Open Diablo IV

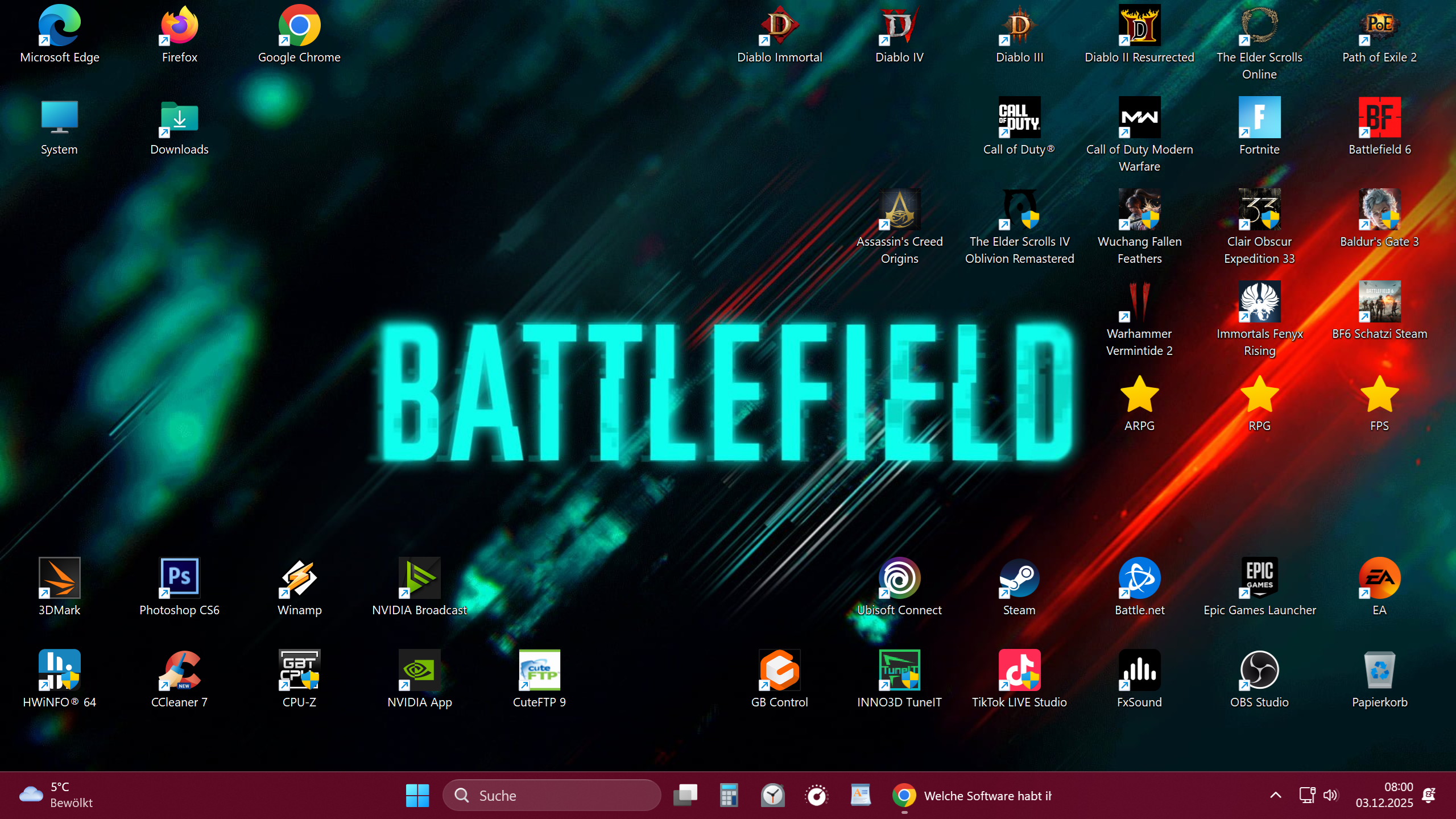pos(899,26)
